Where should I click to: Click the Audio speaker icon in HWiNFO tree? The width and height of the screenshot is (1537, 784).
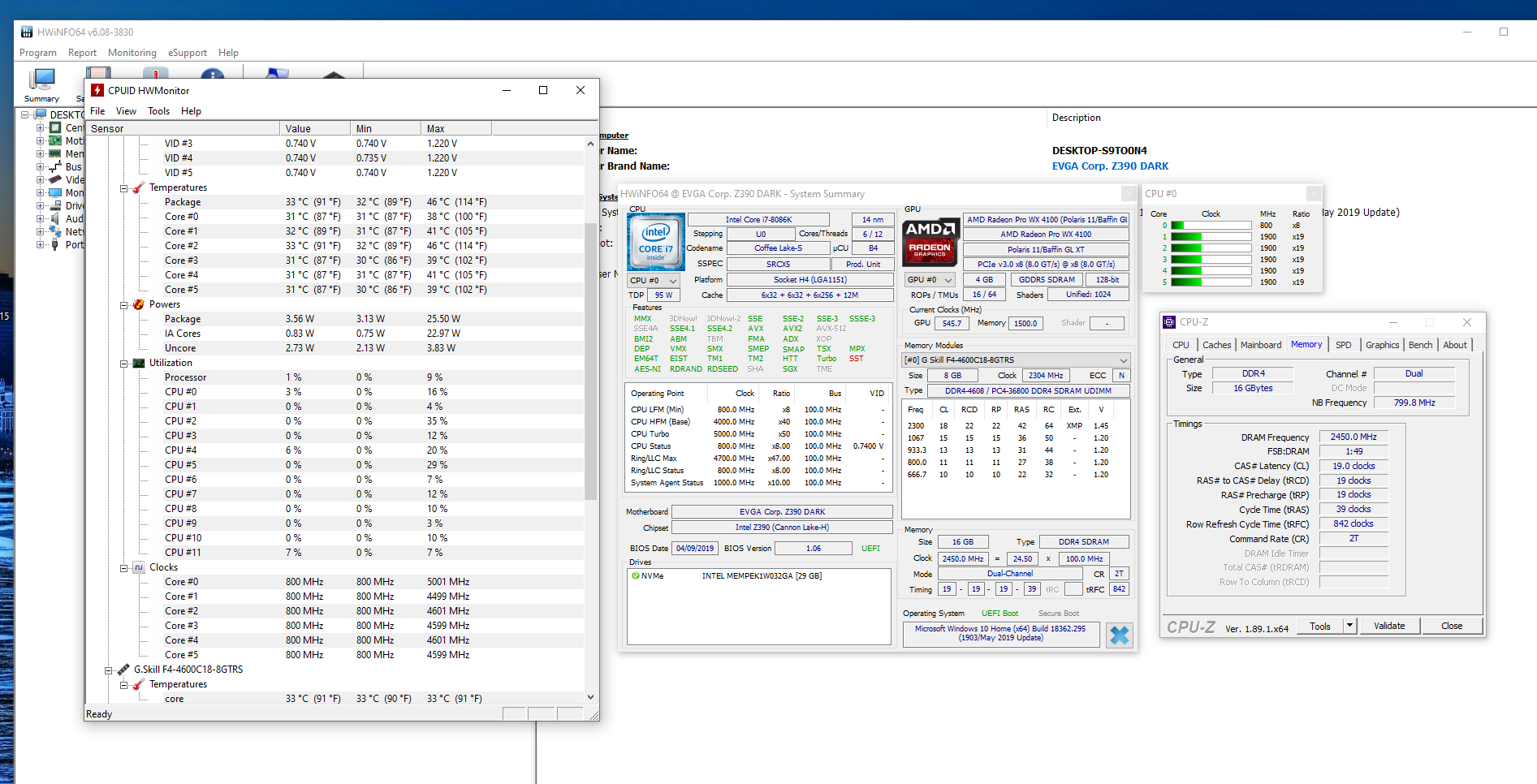coord(55,218)
